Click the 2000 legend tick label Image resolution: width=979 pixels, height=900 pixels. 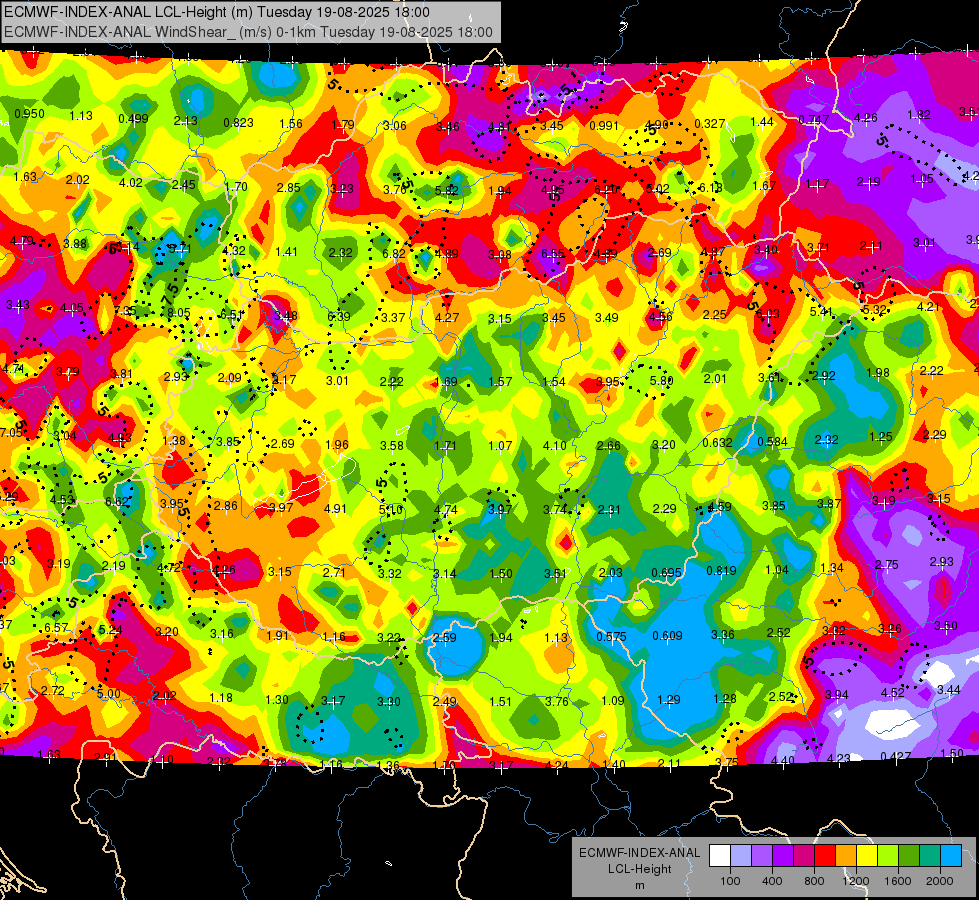tap(940, 881)
